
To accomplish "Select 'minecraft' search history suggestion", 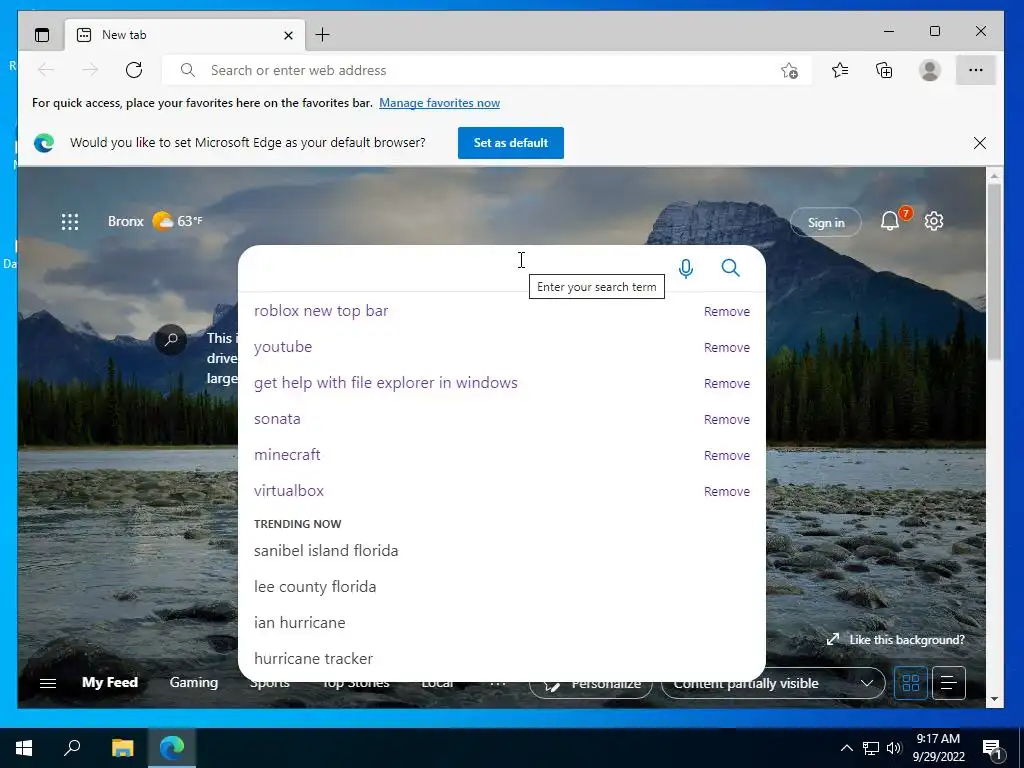I will (287, 455).
